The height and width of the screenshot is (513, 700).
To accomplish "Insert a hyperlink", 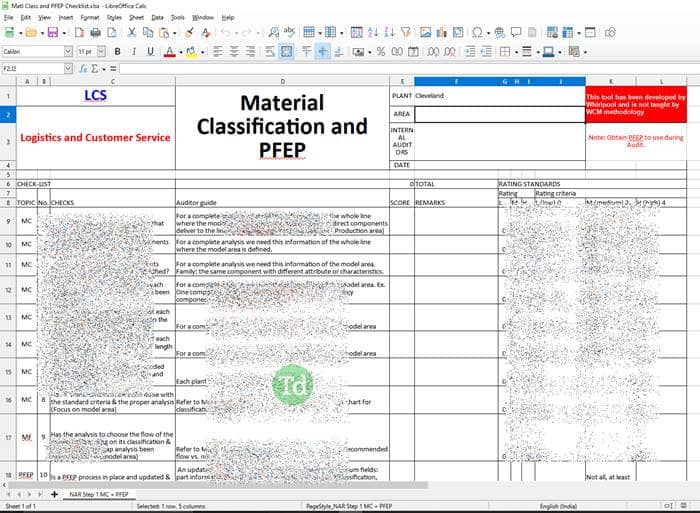I will [500, 32].
